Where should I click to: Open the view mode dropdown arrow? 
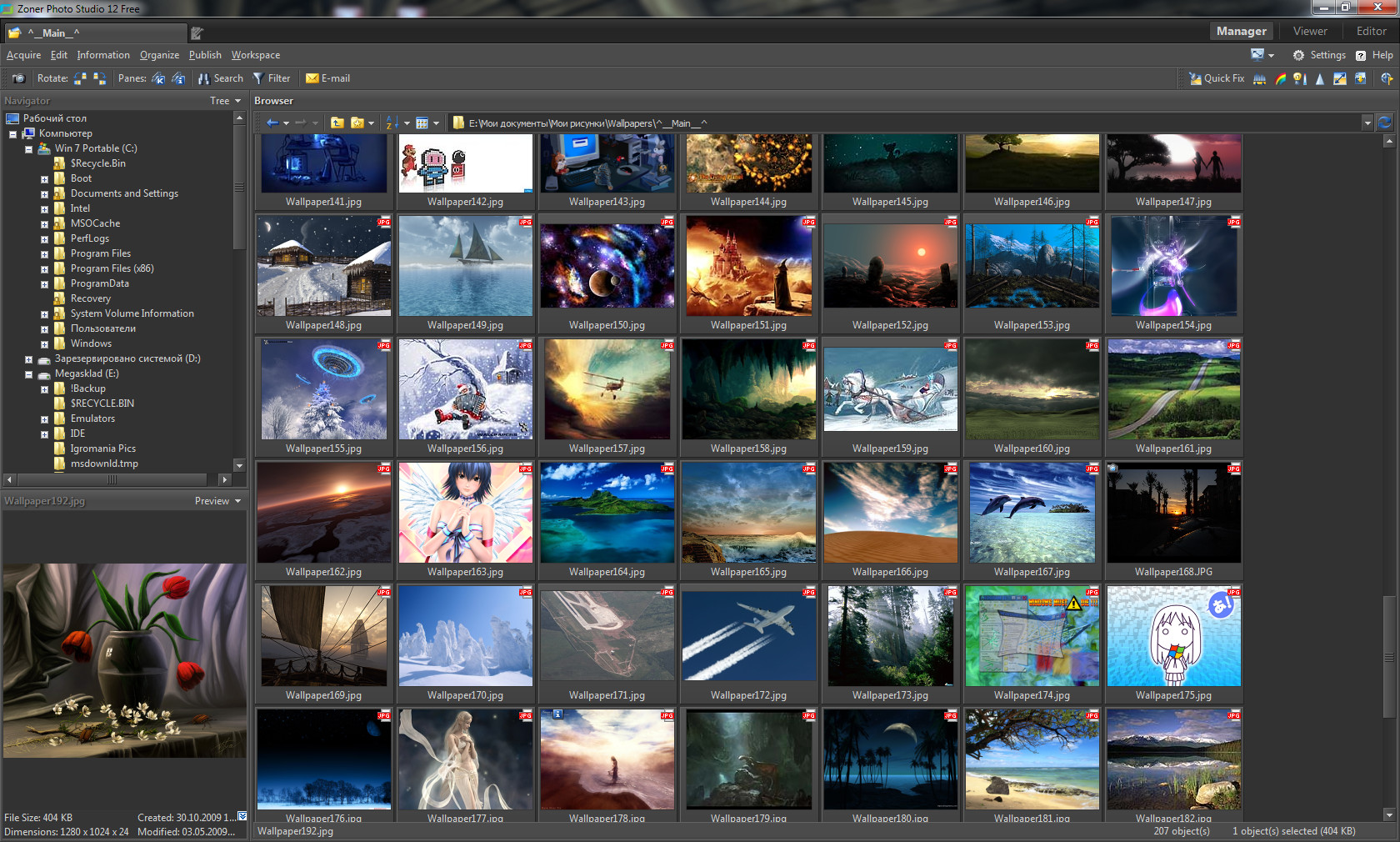point(436,123)
